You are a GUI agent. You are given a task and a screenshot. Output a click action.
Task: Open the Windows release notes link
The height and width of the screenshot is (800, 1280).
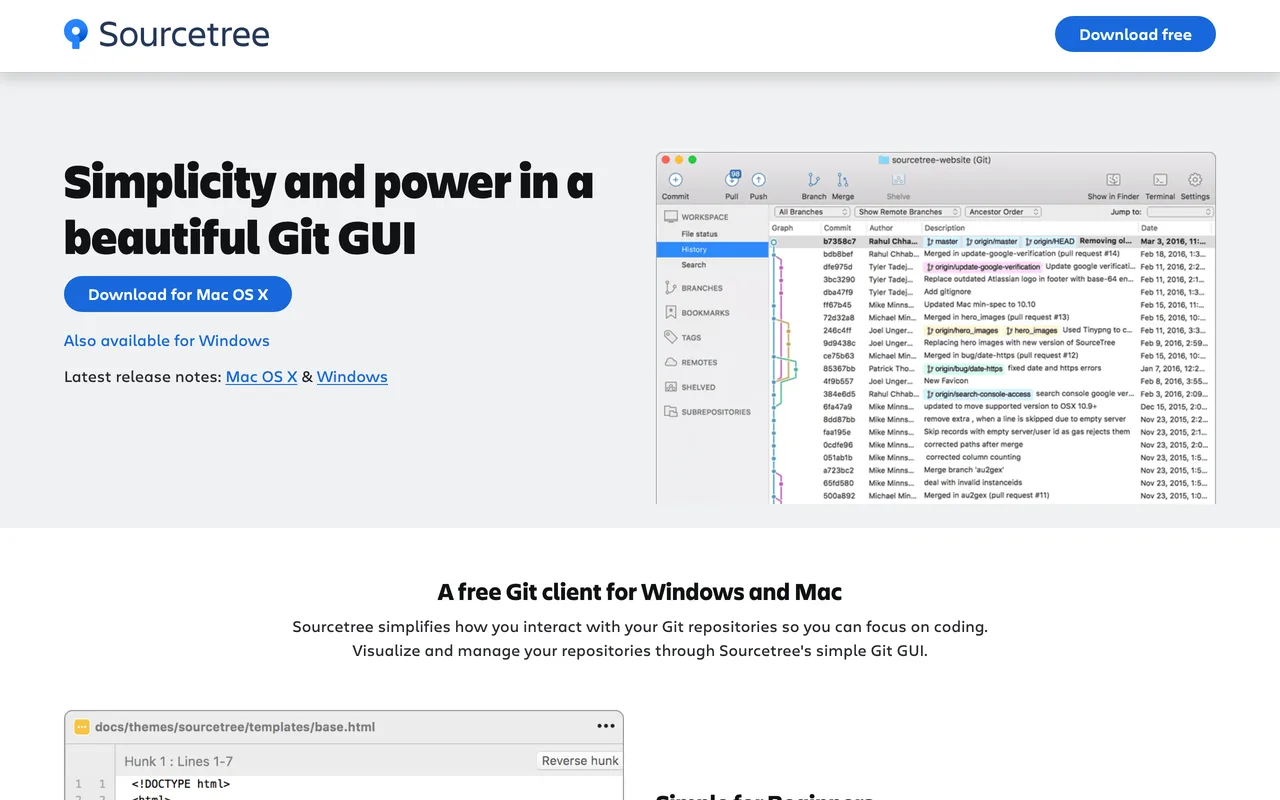click(352, 377)
